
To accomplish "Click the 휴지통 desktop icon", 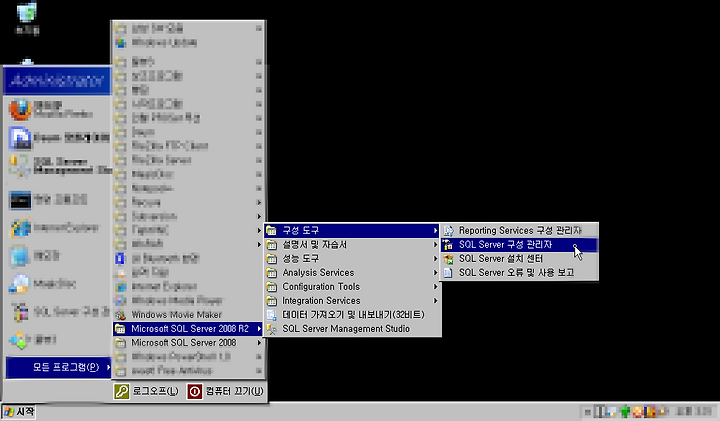I will point(27,18).
